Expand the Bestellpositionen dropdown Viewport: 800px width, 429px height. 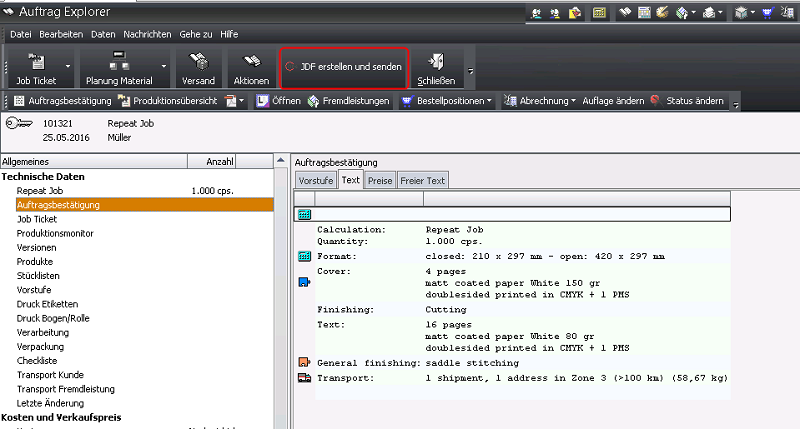coord(488,101)
